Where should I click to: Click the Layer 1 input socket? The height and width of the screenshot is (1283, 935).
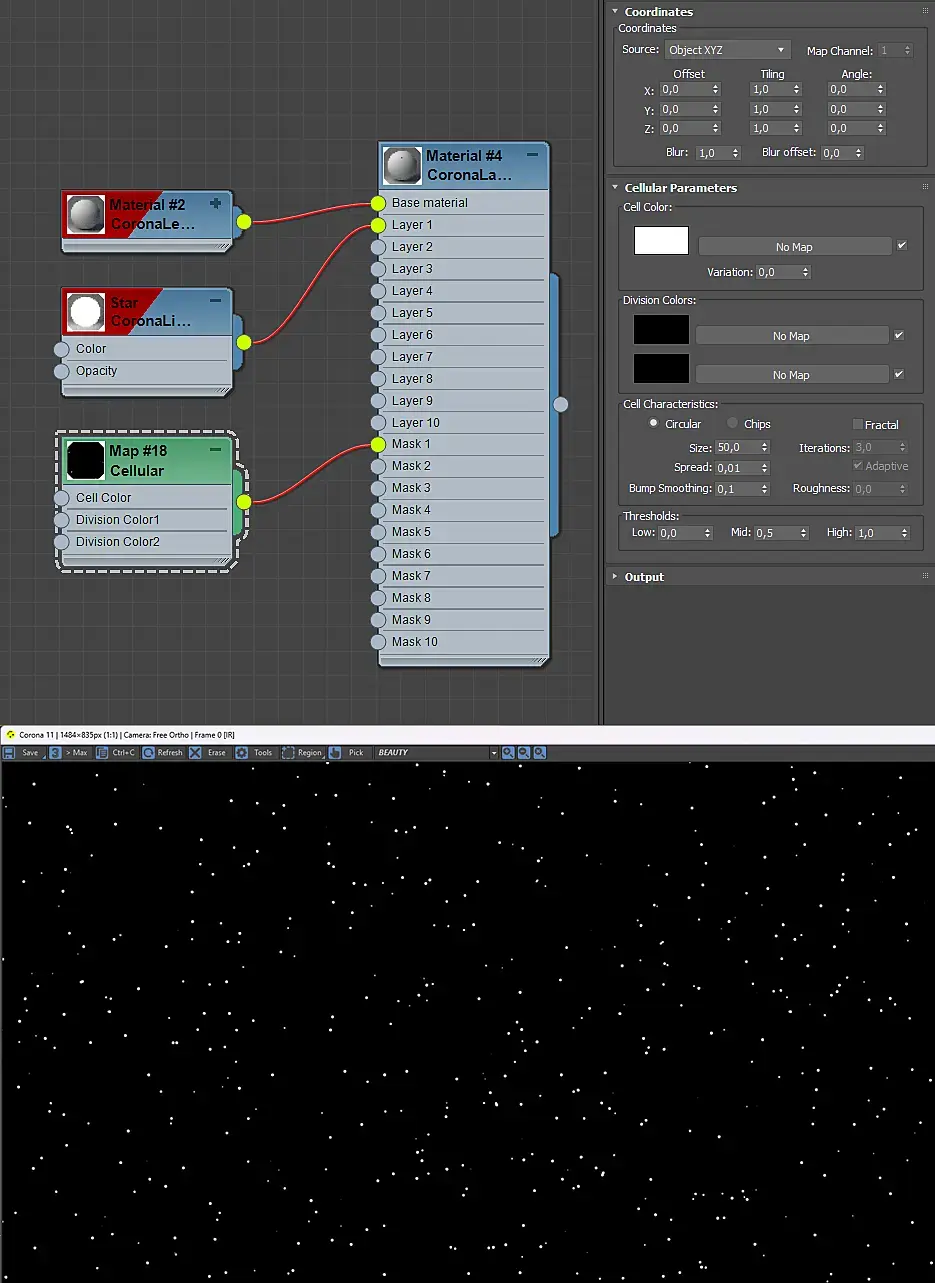(x=378, y=225)
